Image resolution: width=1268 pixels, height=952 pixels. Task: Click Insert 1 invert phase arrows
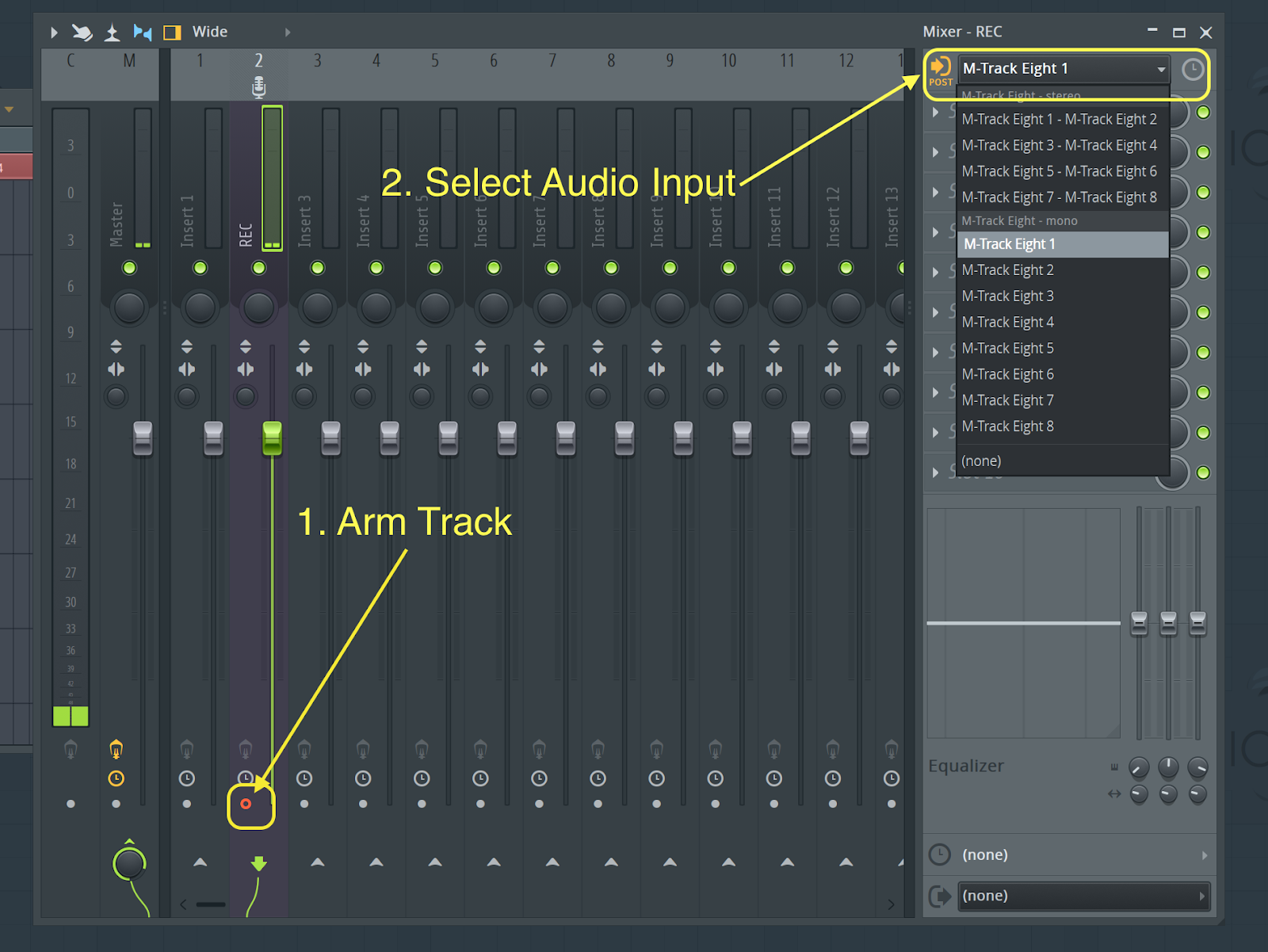[187, 346]
